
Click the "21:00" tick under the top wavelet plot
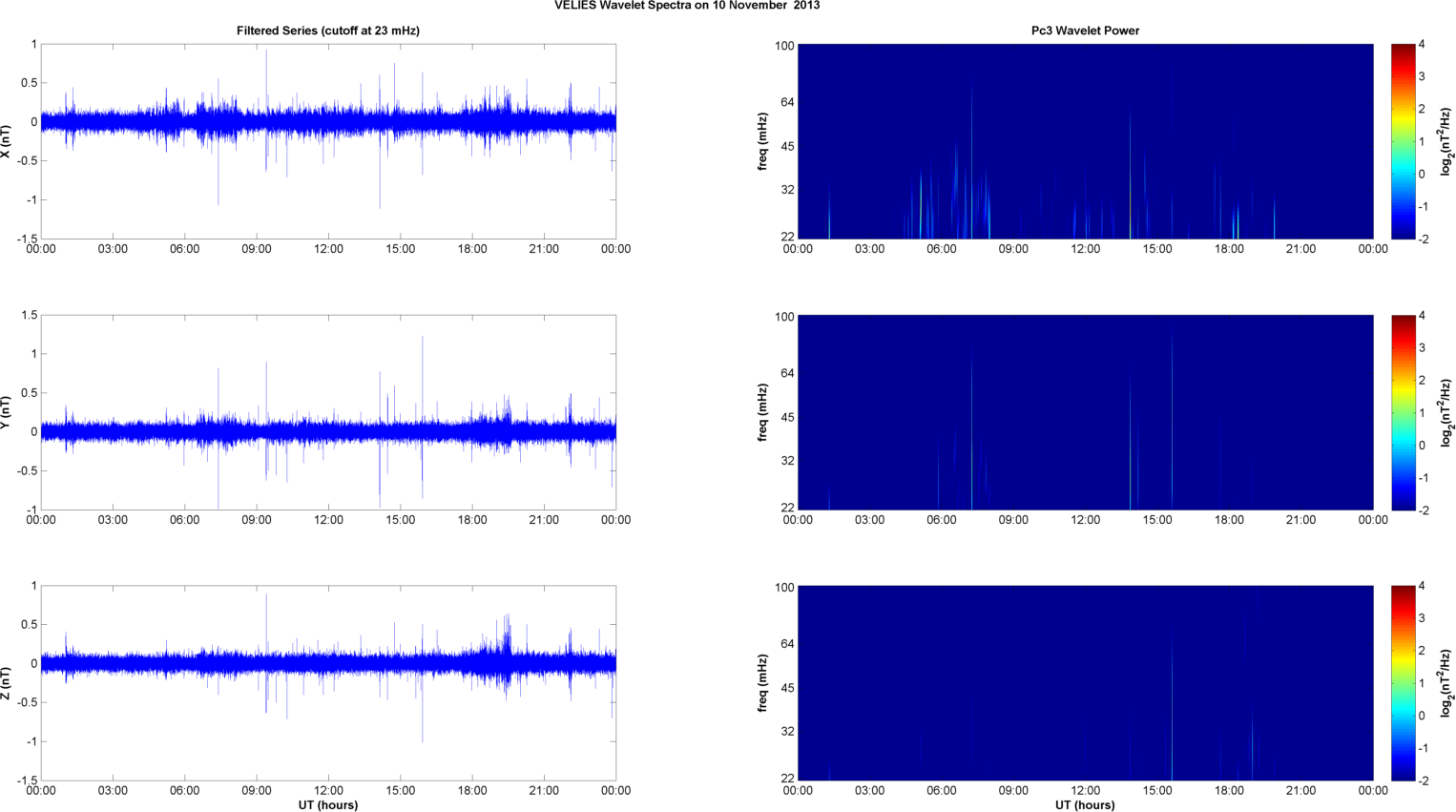point(1300,249)
